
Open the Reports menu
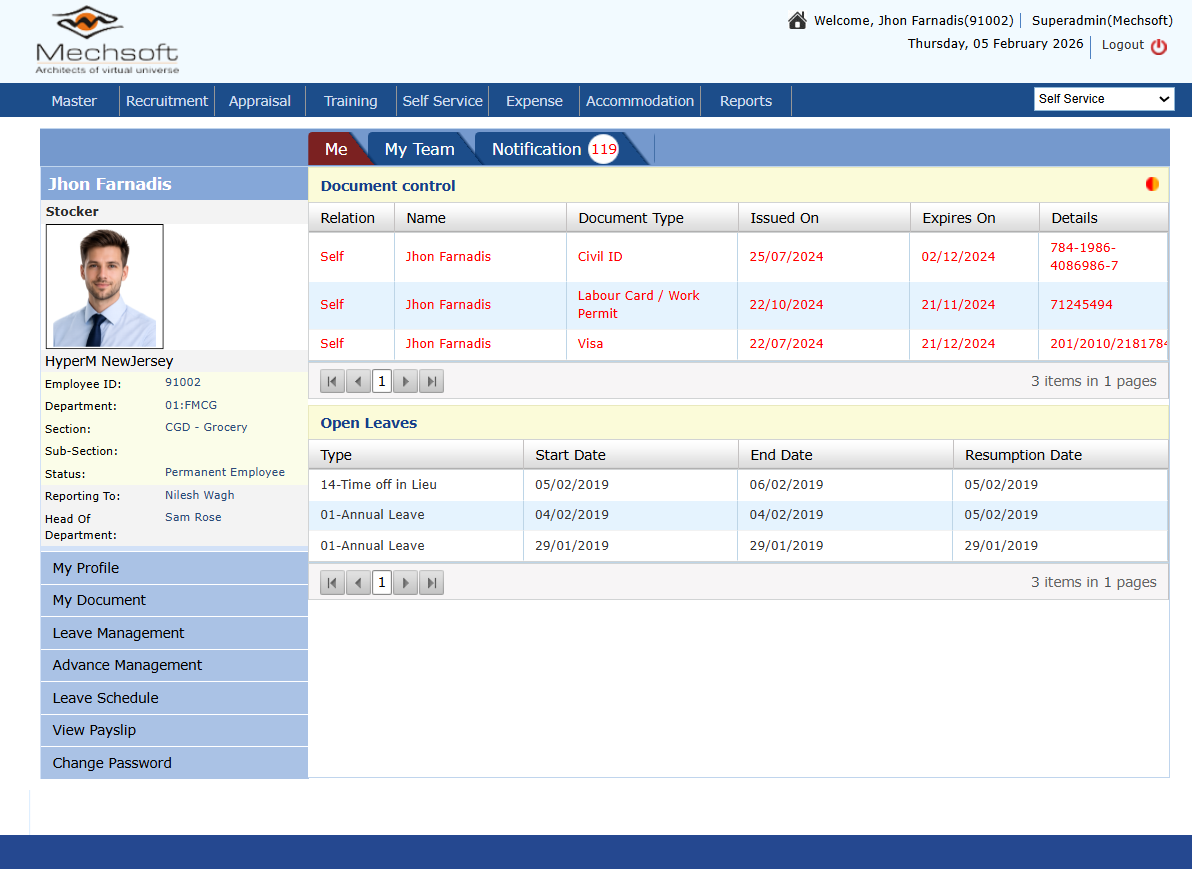(x=746, y=101)
